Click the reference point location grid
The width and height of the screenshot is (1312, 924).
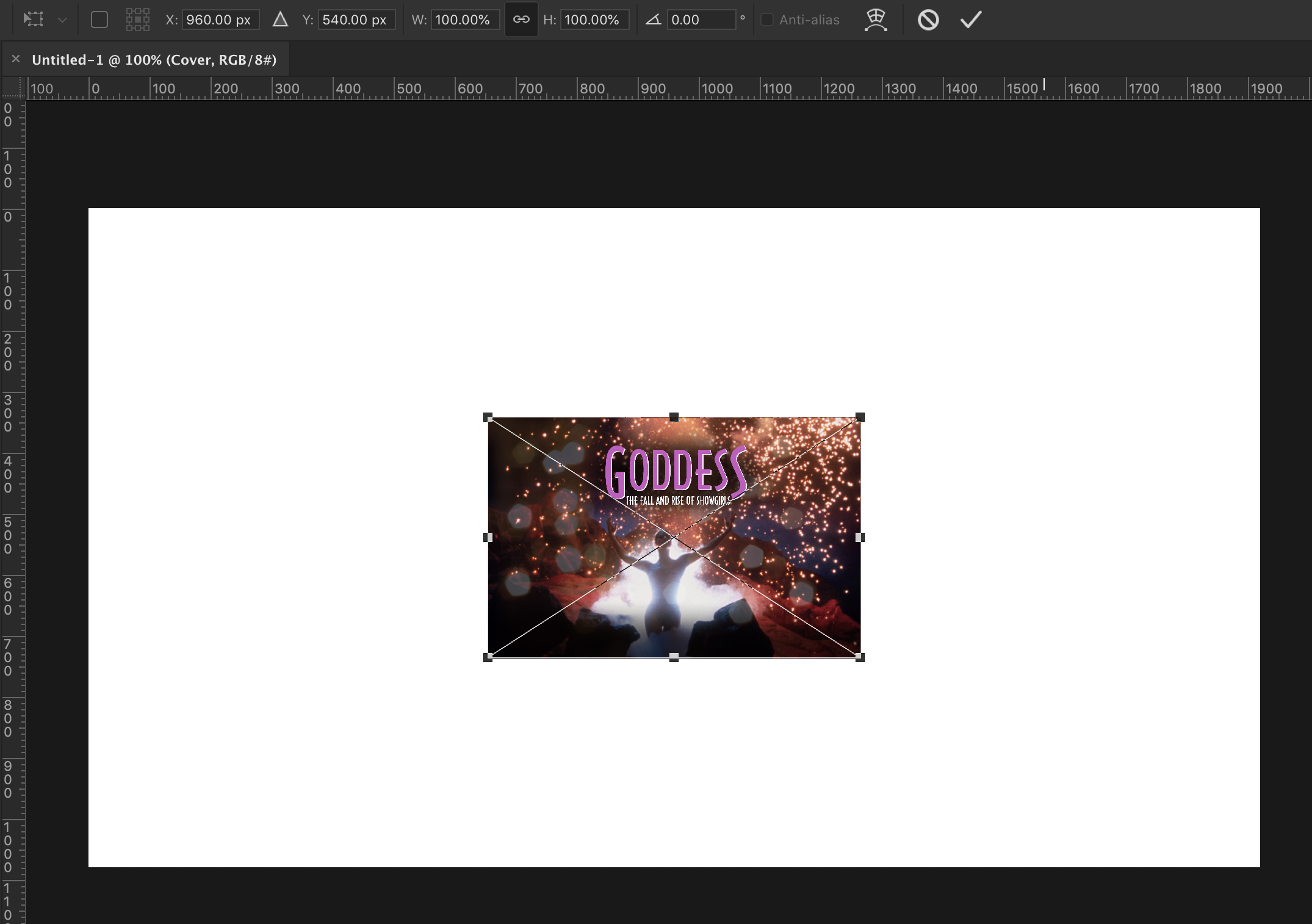pyautogui.click(x=138, y=20)
